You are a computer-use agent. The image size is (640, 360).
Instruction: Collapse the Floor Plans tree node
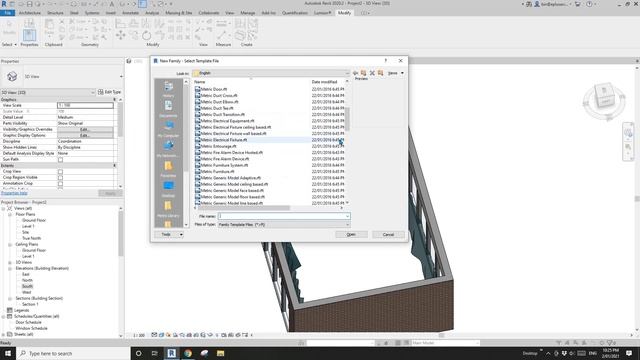(x=10, y=214)
